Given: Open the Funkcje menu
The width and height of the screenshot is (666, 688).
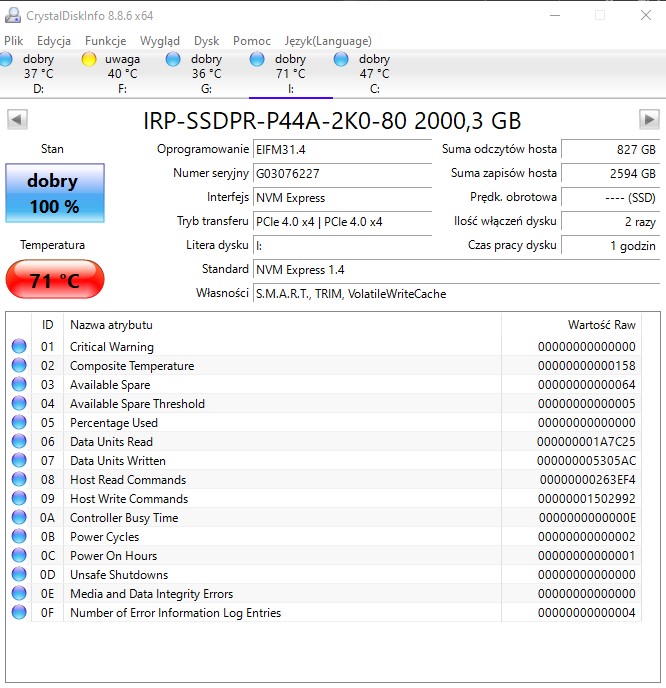Looking at the screenshot, I should pos(105,41).
